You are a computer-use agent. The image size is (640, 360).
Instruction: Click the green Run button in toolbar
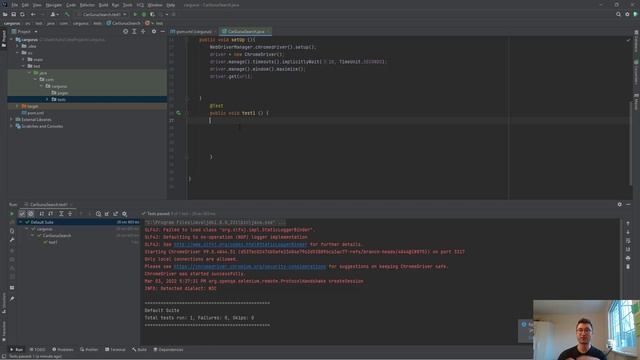[135, 14]
